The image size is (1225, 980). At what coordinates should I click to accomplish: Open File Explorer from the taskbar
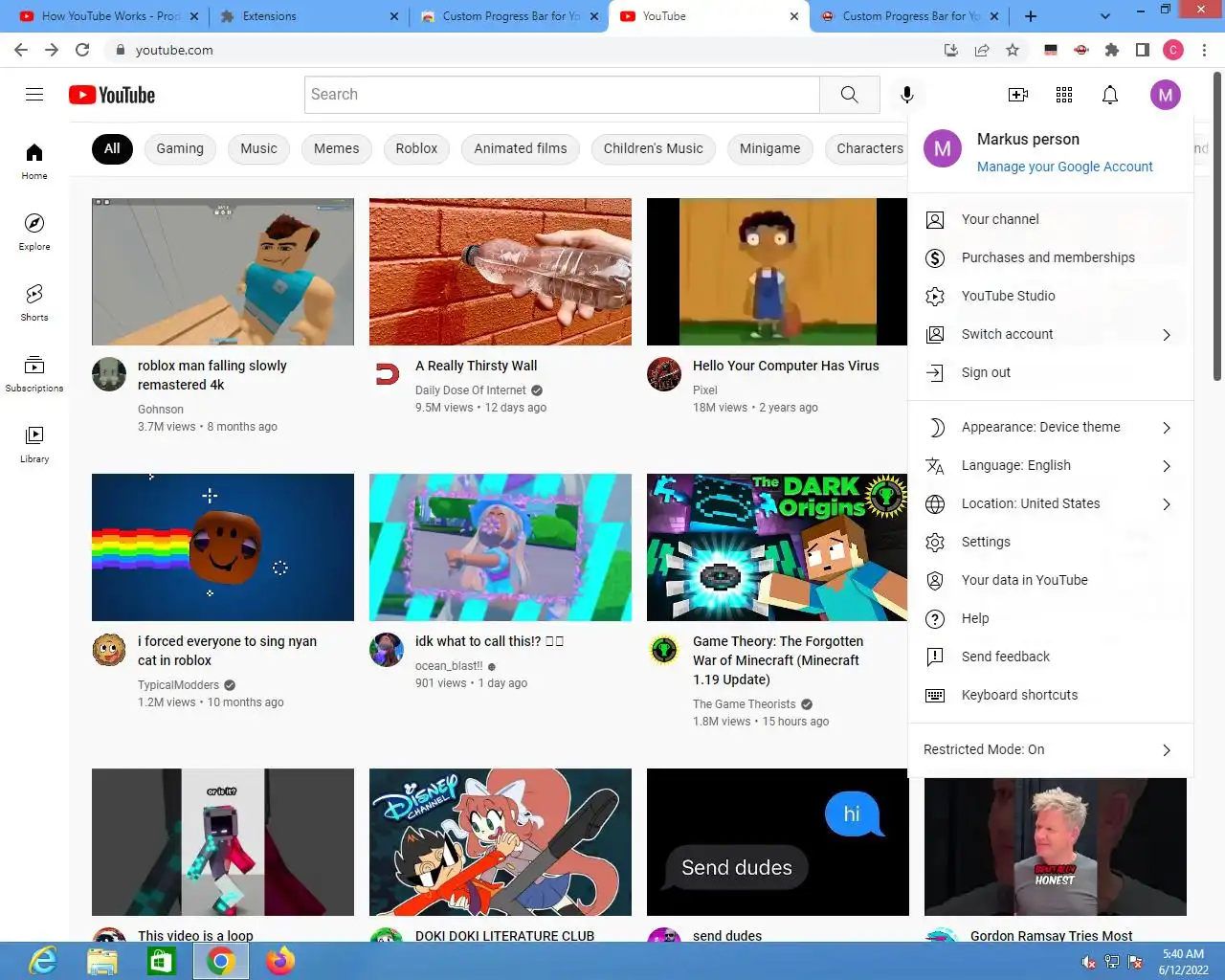point(102,961)
